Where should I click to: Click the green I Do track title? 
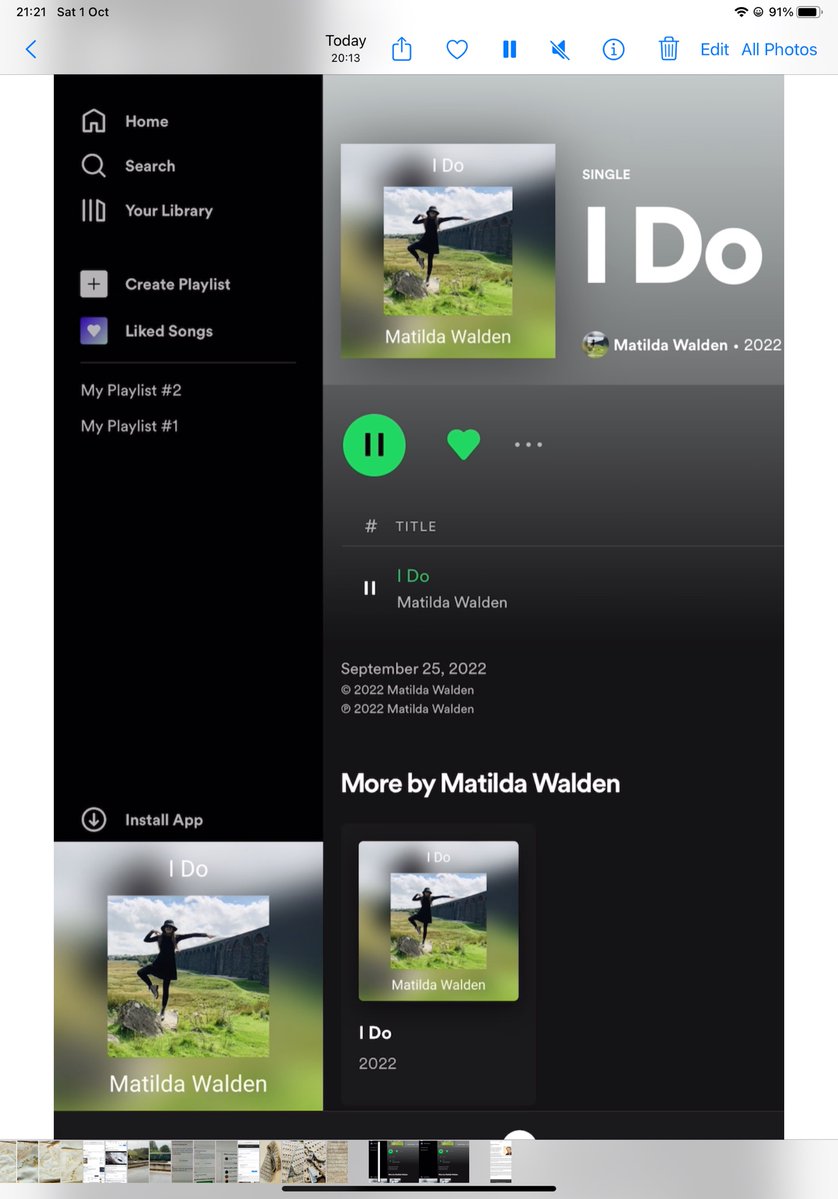pyautogui.click(x=413, y=576)
